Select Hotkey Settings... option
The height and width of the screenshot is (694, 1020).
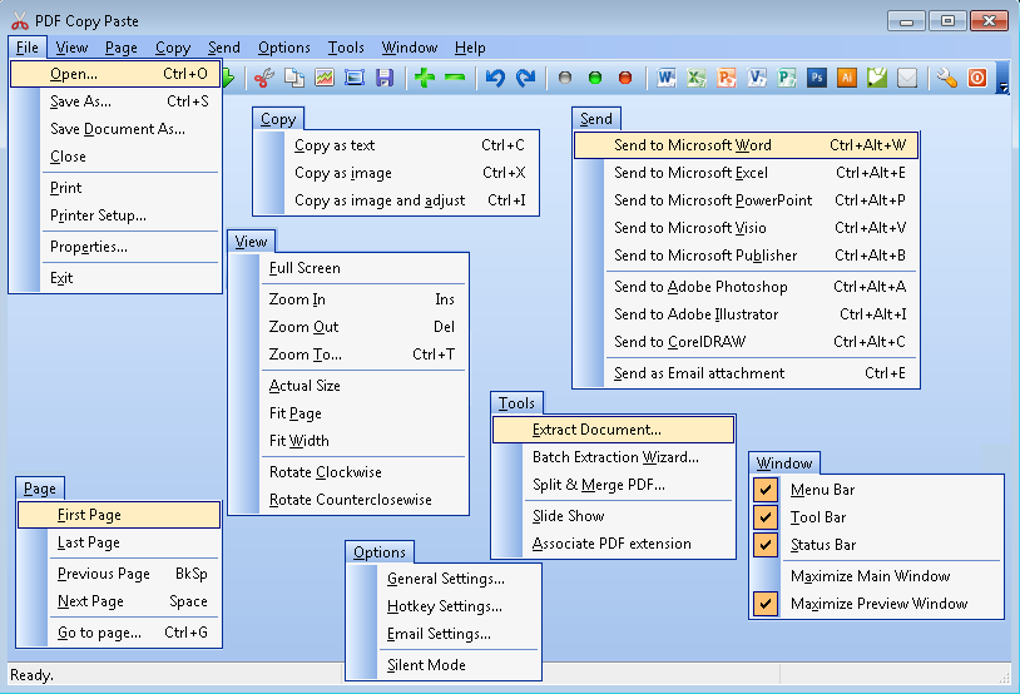(444, 606)
